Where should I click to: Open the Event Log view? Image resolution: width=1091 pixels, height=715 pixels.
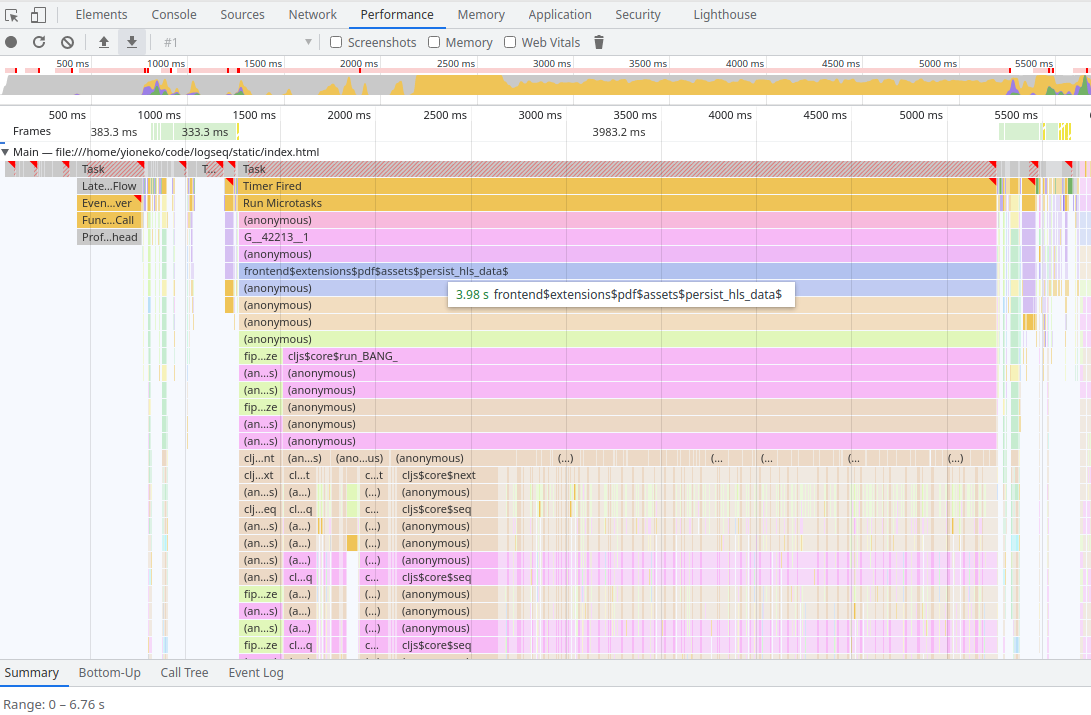(x=256, y=672)
